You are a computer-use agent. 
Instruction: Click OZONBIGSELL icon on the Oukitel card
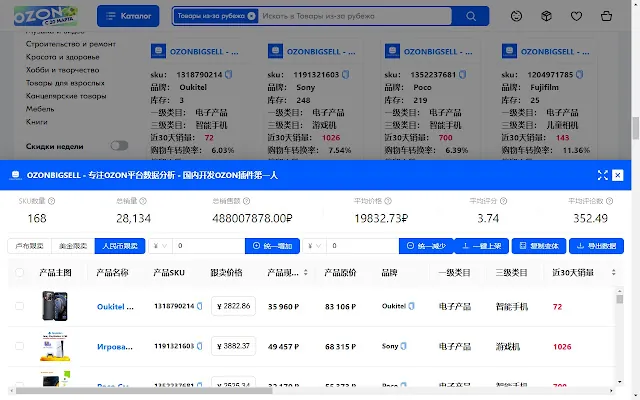coord(158,51)
